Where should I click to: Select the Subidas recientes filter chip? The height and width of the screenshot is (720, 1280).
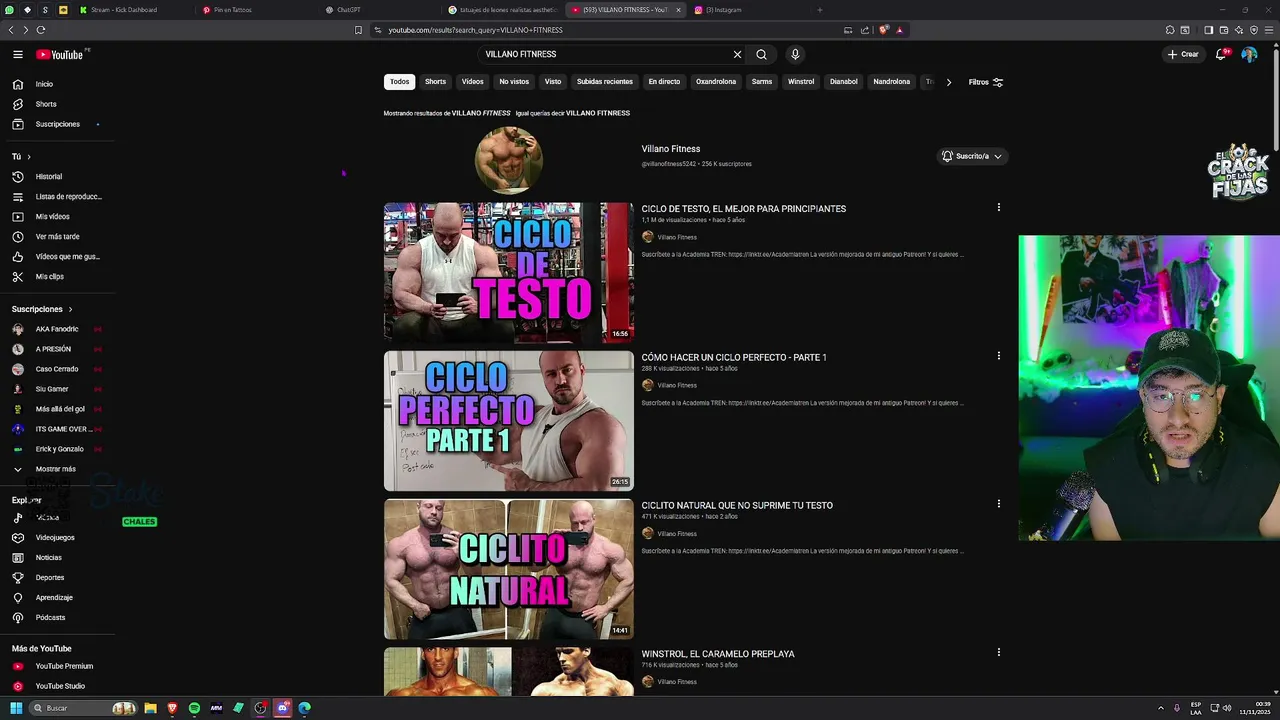click(x=605, y=82)
